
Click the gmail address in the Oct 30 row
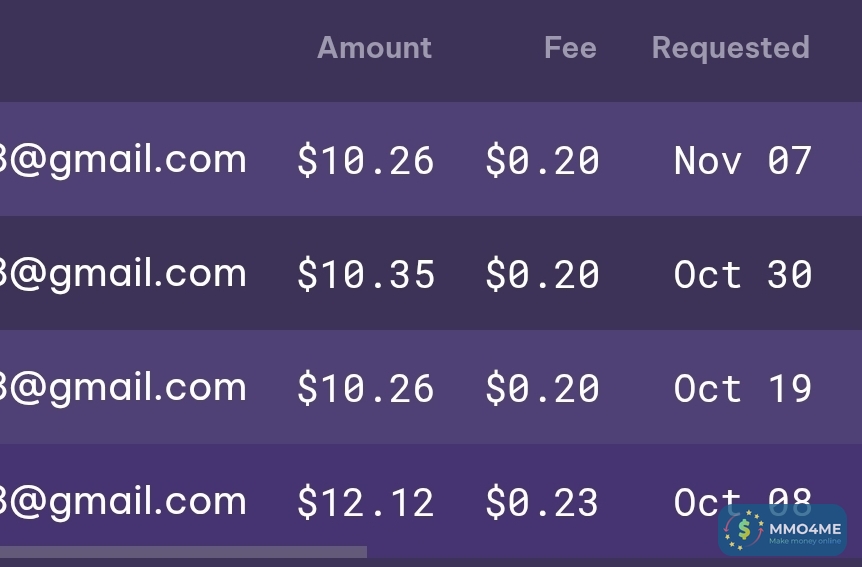(123, 274)
